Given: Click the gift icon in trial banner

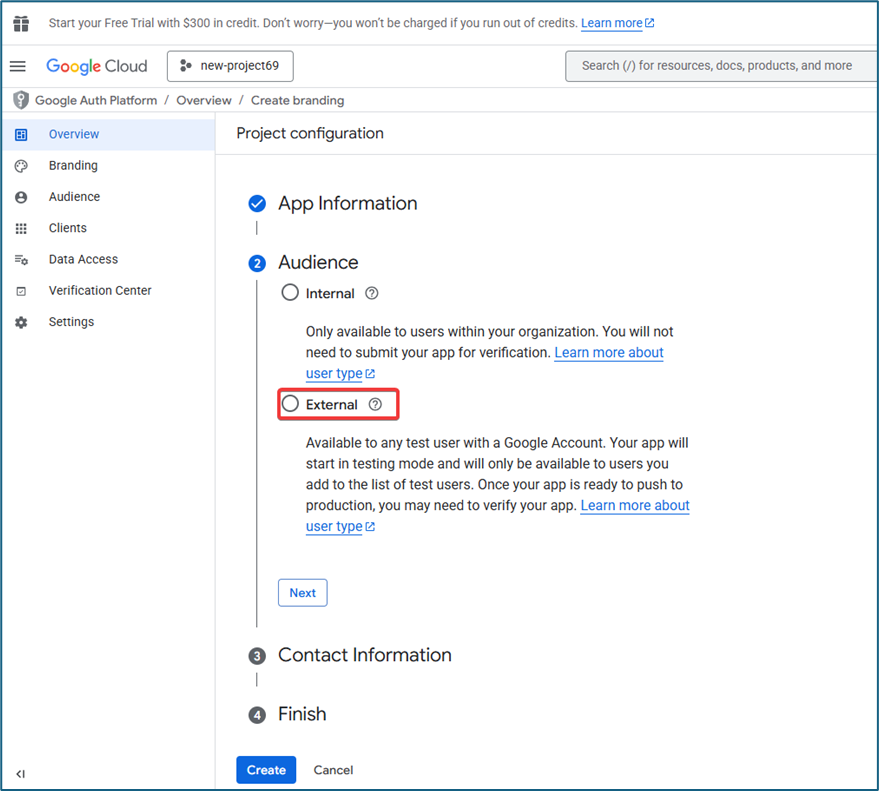Looking at the screenshot, I should 21,23.
